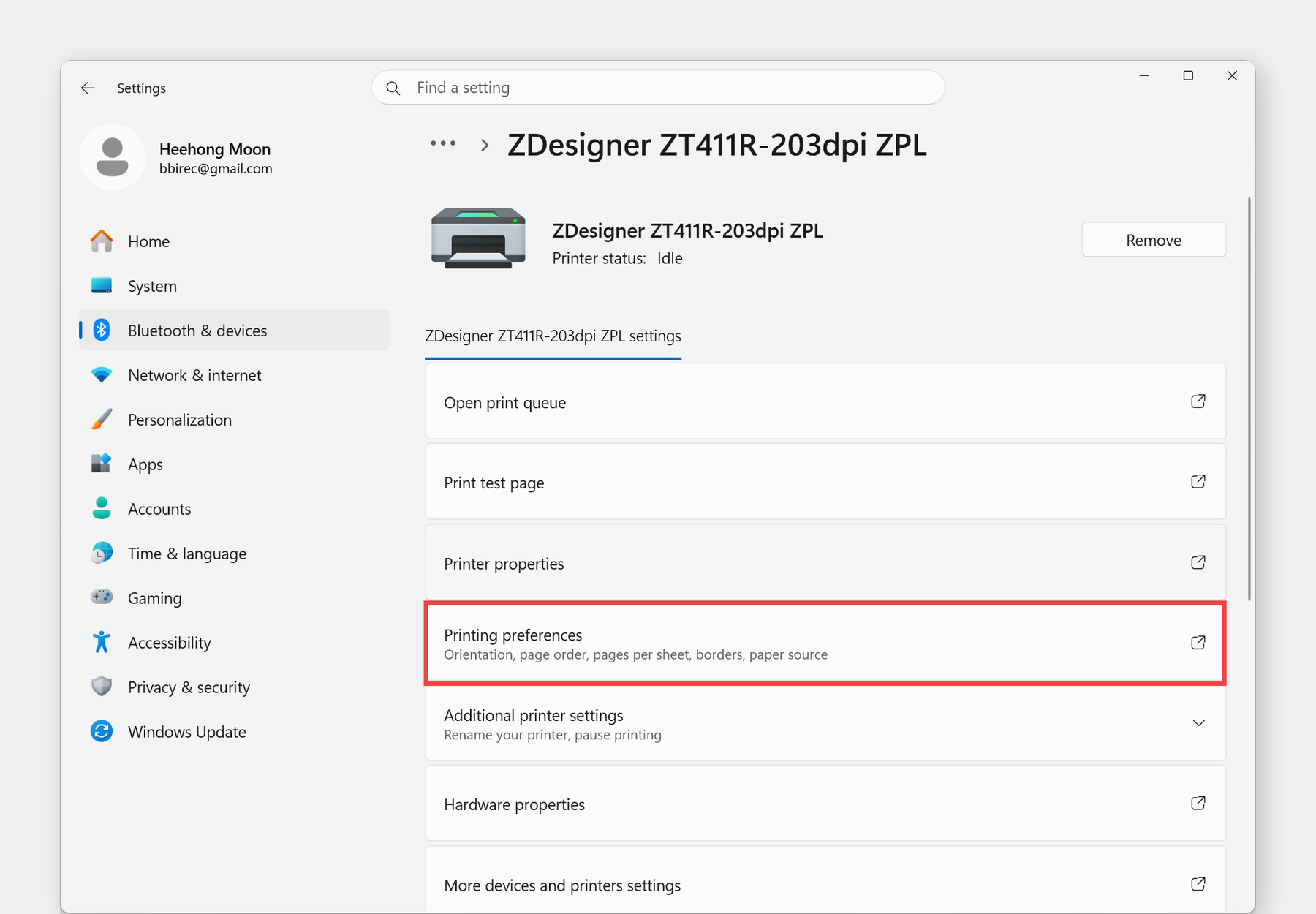Click the Accessibility figure icon
This screenshot has width=1316, height=914.
[102, 642]
